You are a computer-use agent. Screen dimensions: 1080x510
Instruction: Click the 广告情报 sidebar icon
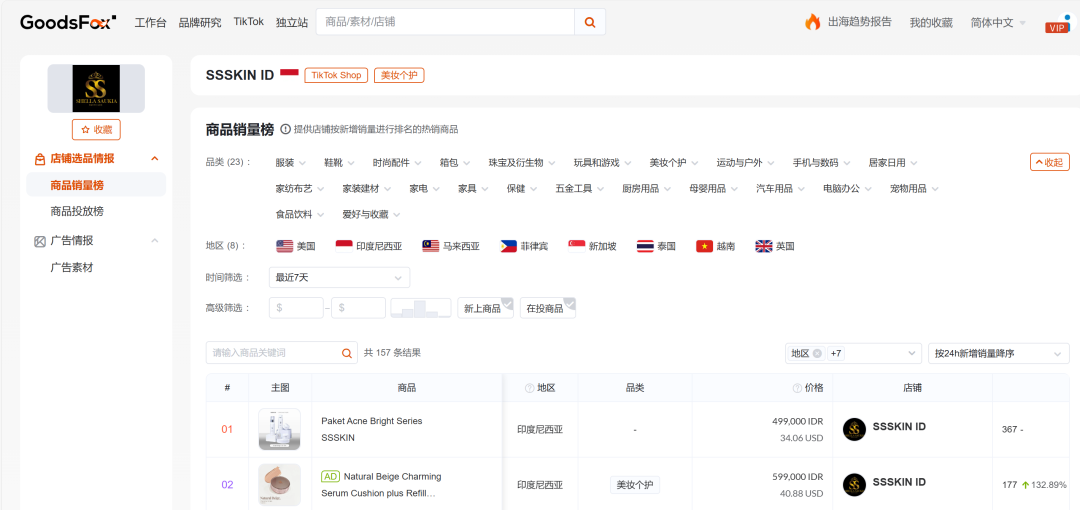point(40,241)
